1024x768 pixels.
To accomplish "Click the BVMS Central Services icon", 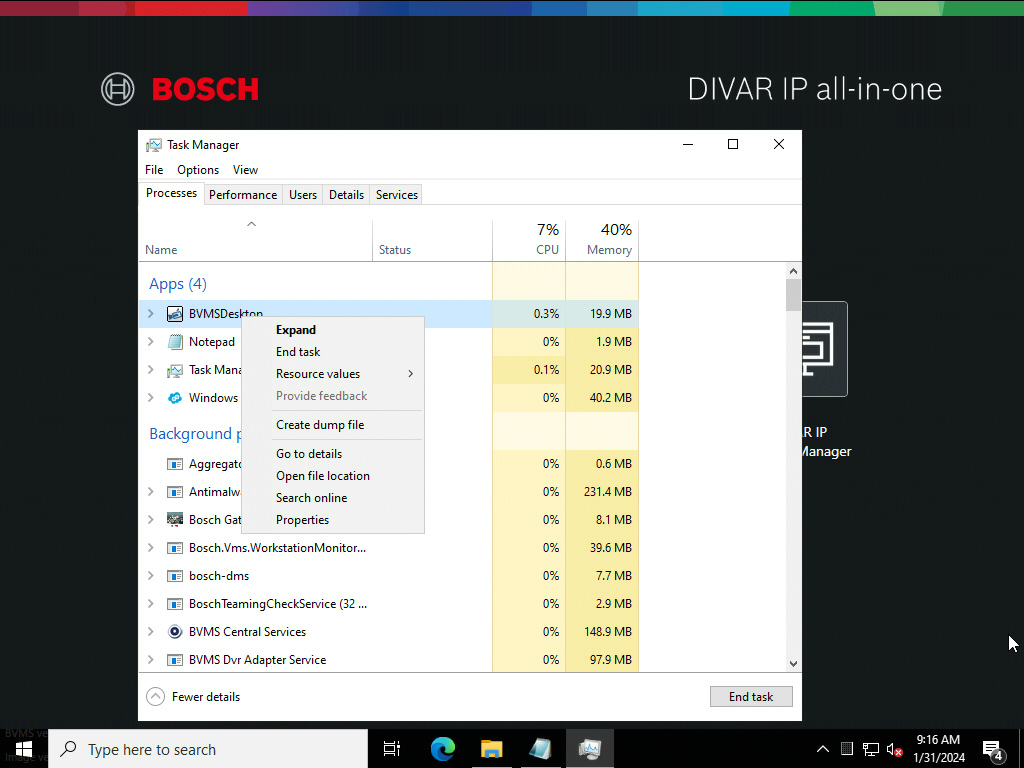I will point(175,632).
